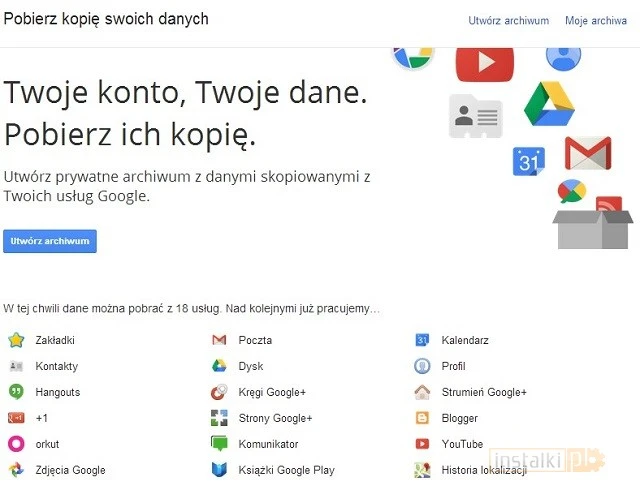Click the Strumień Google+ label

pos(484,392)
